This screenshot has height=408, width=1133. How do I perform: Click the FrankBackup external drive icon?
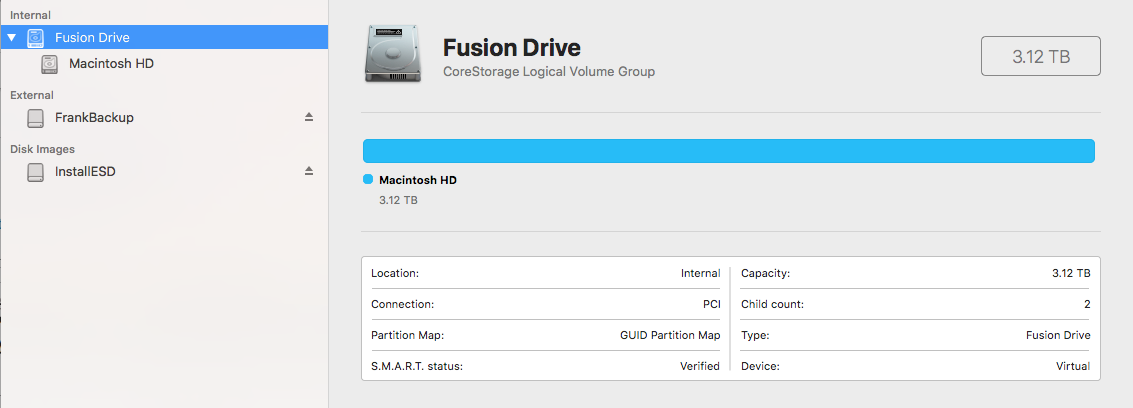pos(36,118)
